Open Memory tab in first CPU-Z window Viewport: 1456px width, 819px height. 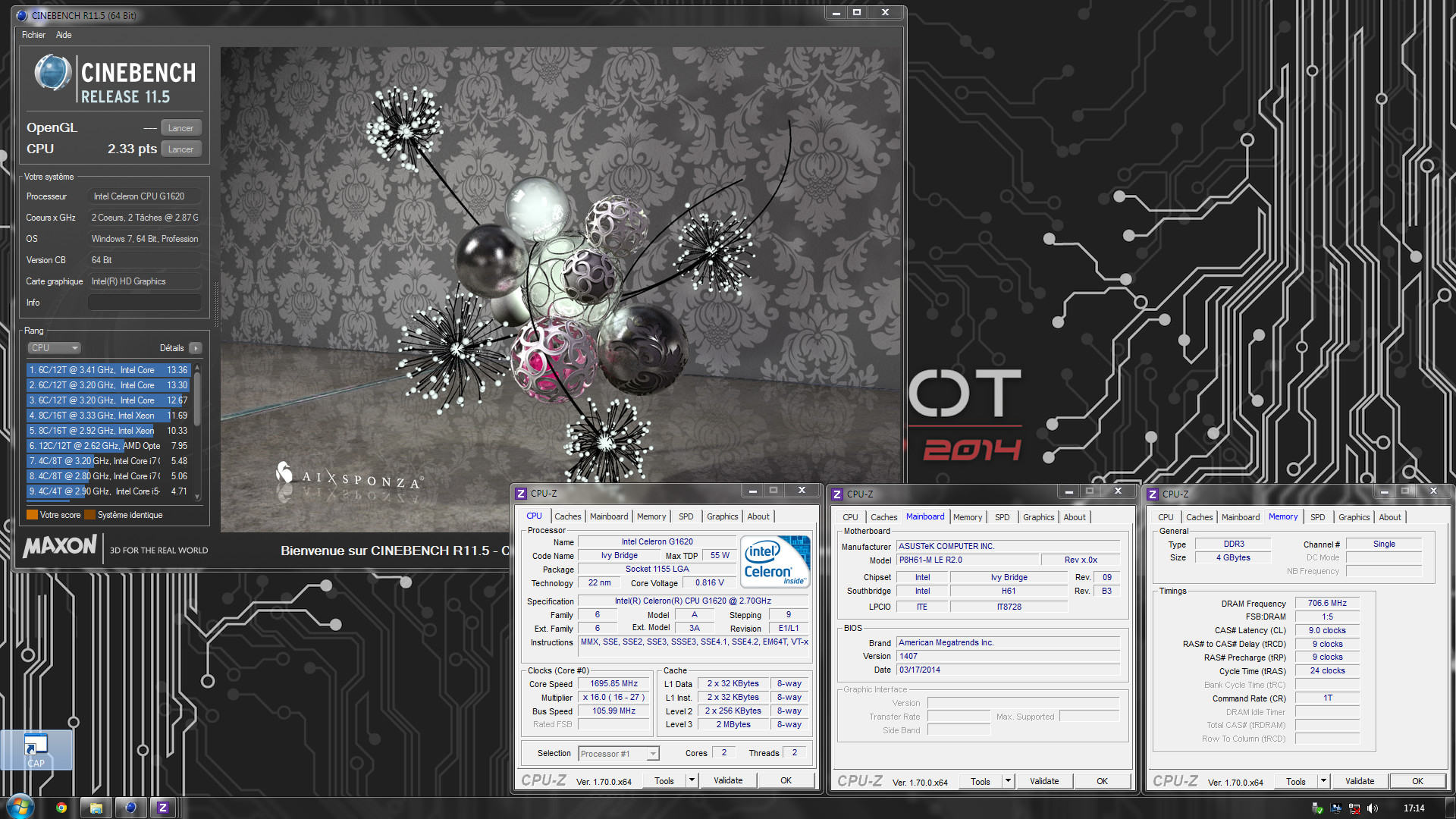tap(651, 516)
